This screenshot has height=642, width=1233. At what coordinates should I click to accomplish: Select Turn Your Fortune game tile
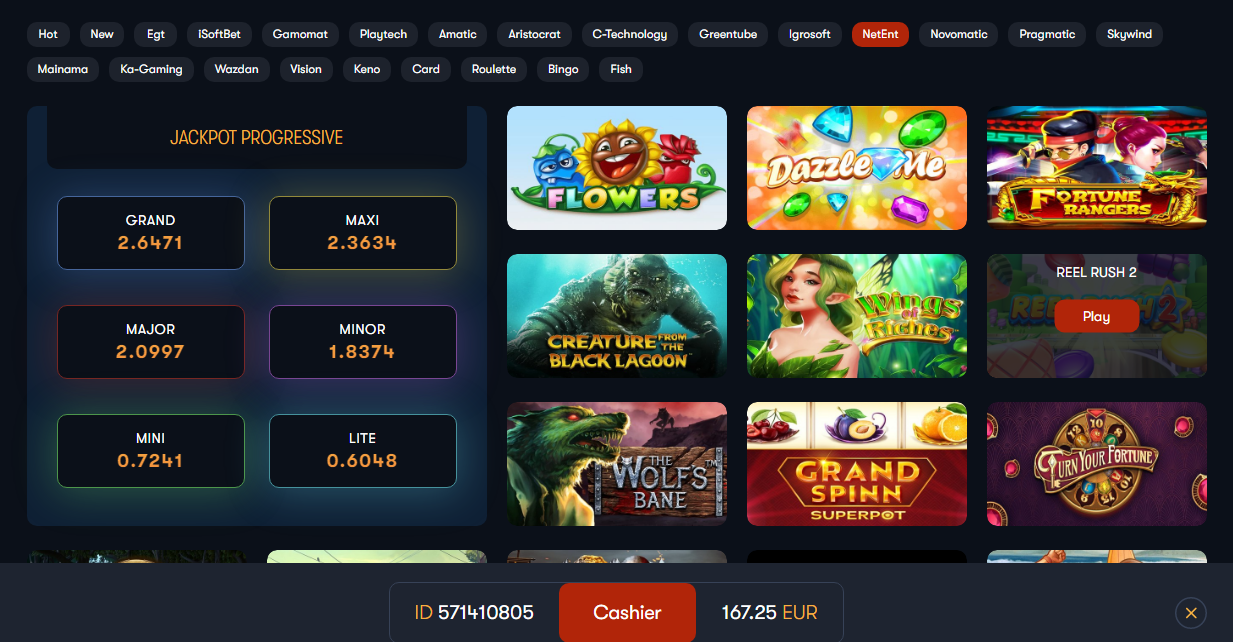tap(1097, 464)
